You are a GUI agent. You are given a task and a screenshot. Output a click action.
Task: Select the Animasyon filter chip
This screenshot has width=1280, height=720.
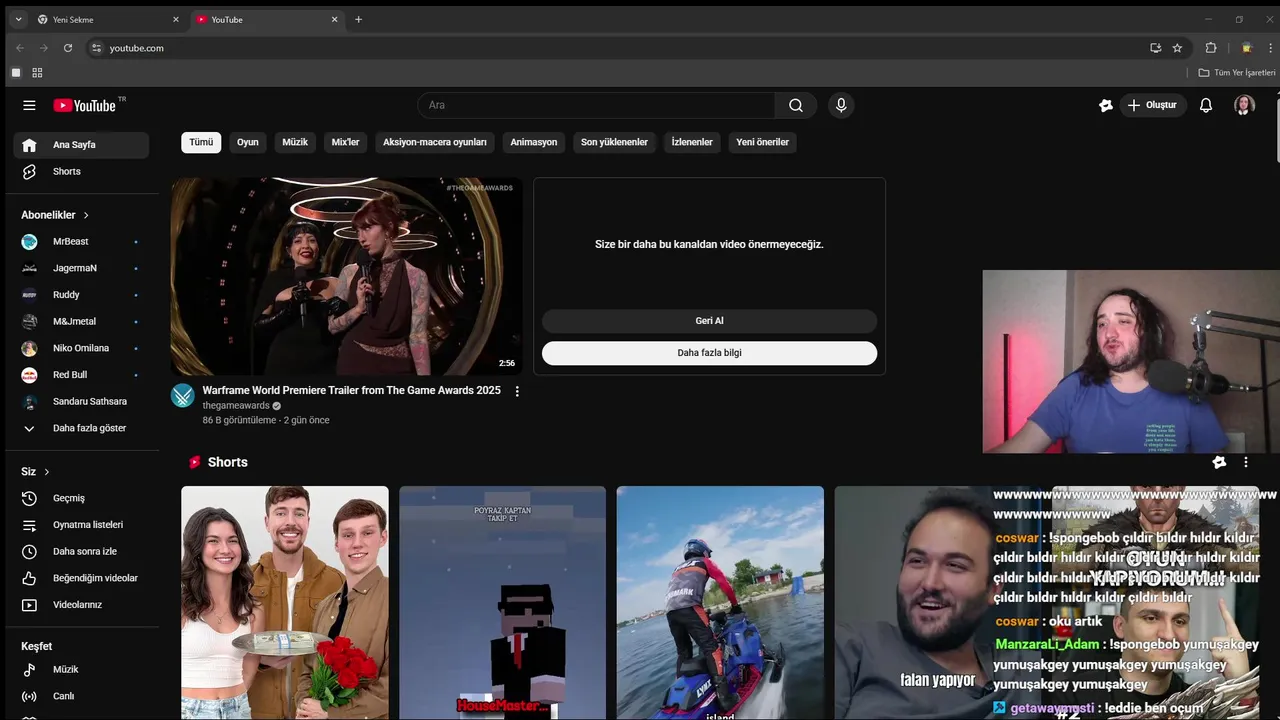pos(534,142)
